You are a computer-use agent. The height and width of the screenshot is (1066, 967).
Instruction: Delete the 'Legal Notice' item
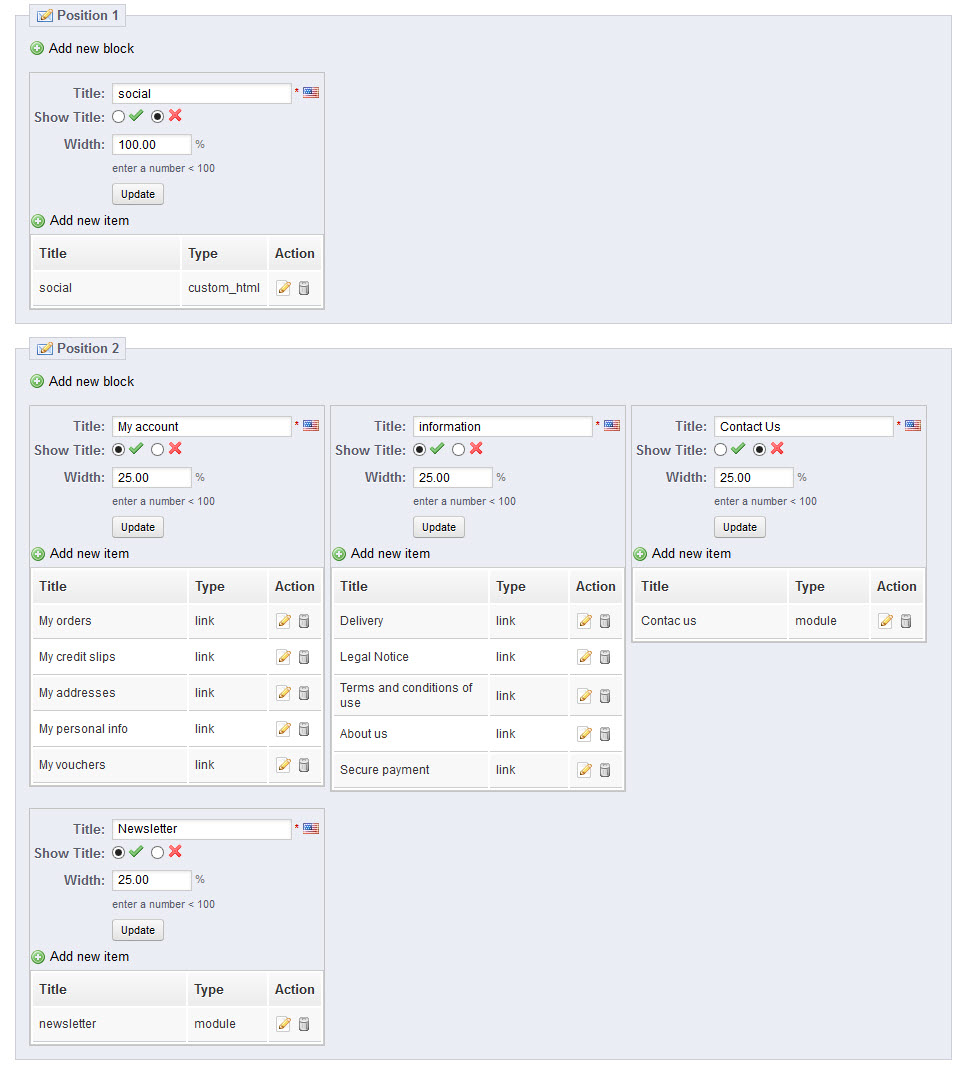point(605,657)
